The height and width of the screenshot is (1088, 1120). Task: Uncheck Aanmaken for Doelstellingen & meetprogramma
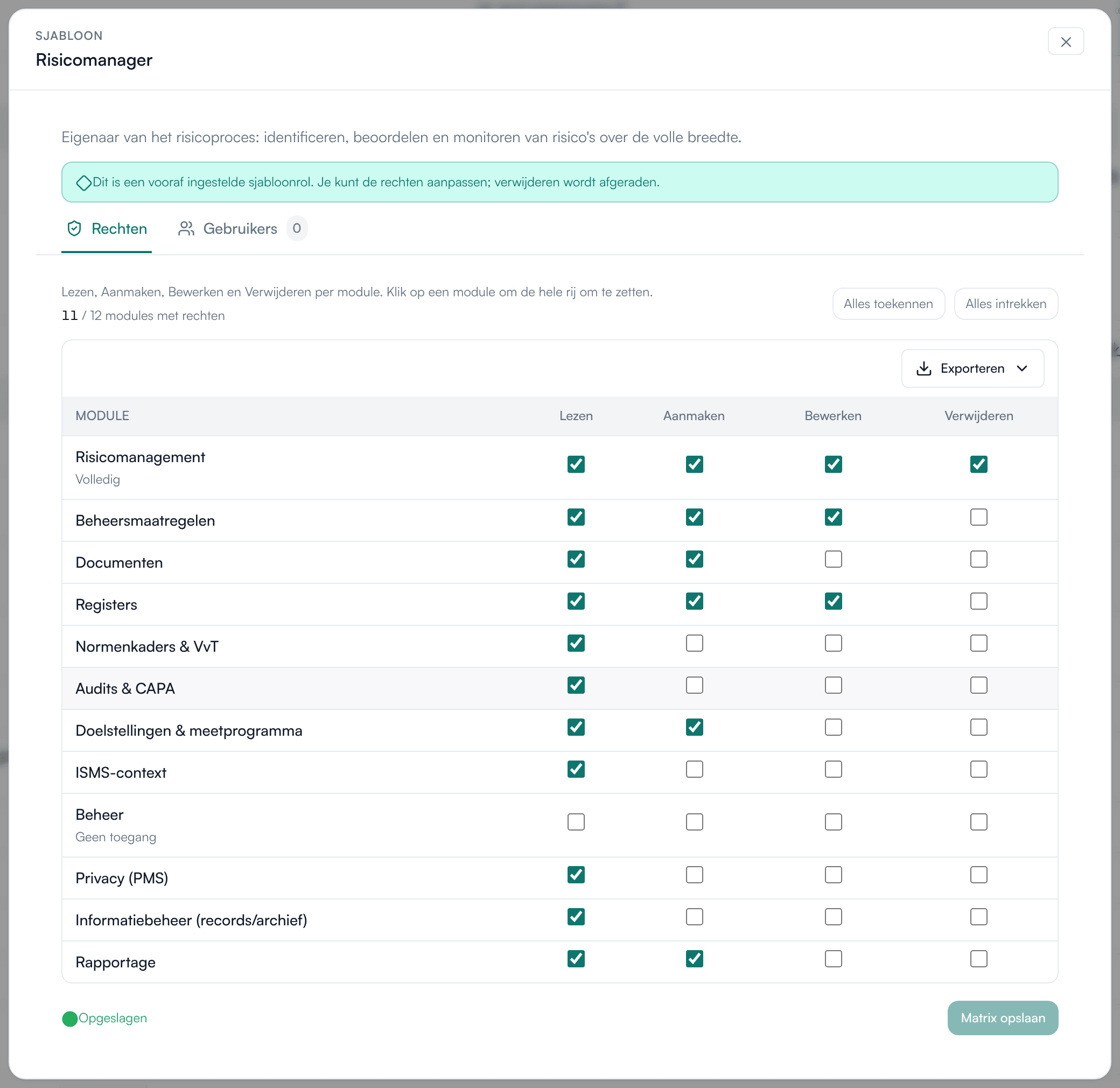coord(694,727)
